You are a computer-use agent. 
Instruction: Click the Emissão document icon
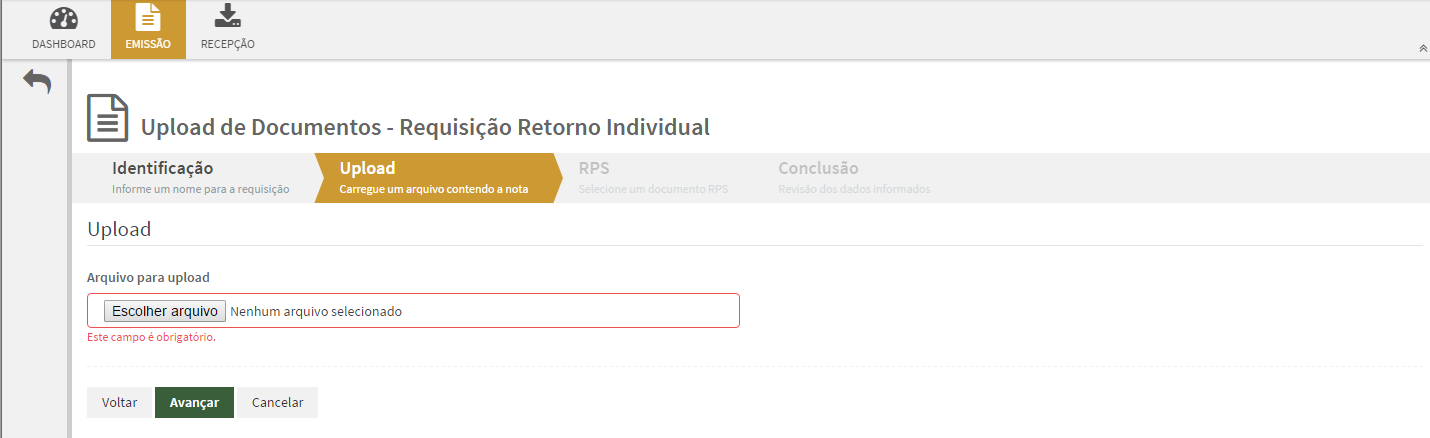[148, 18]
